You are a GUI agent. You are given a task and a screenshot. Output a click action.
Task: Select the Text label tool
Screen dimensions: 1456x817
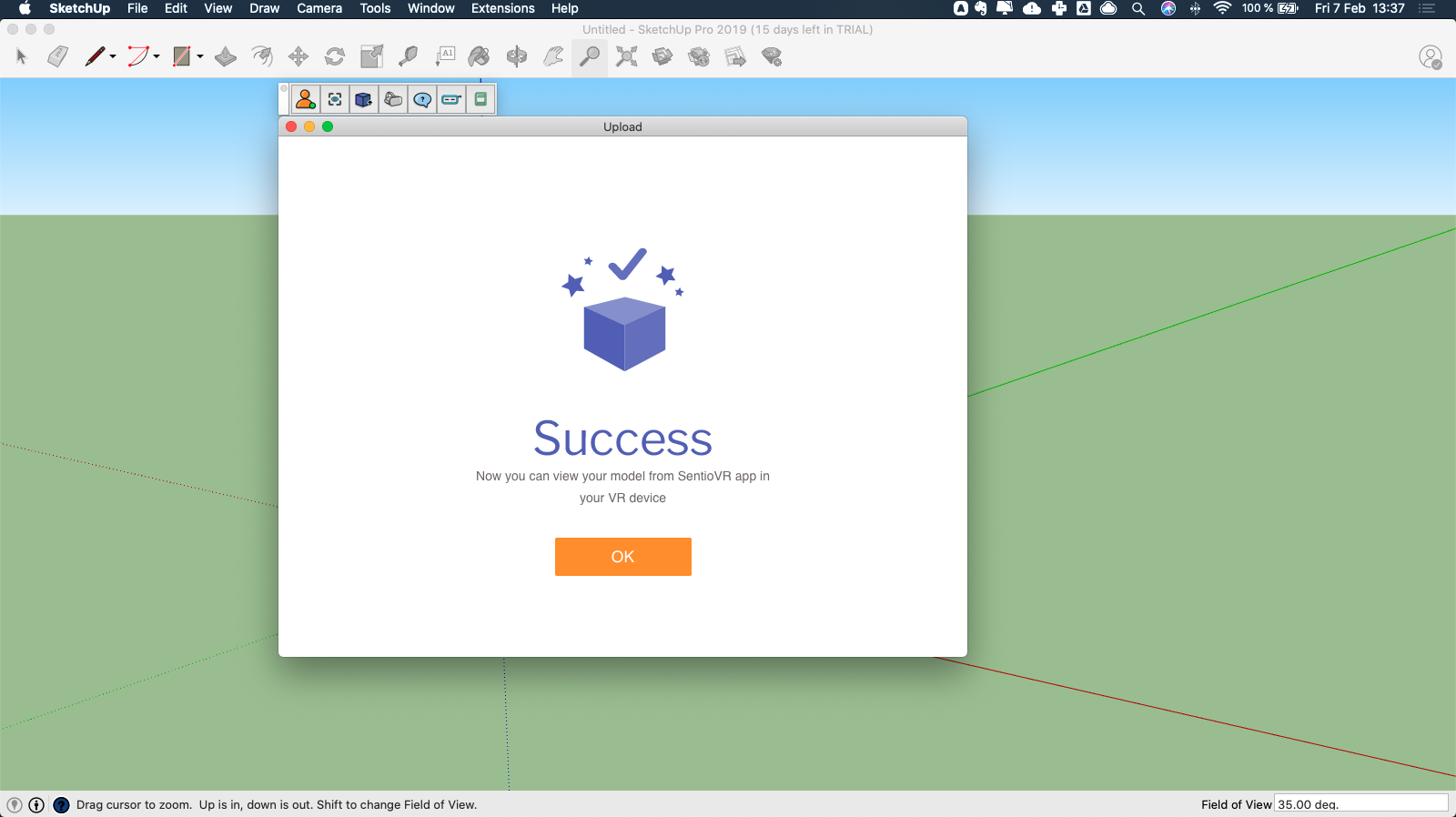click(444, 56)
